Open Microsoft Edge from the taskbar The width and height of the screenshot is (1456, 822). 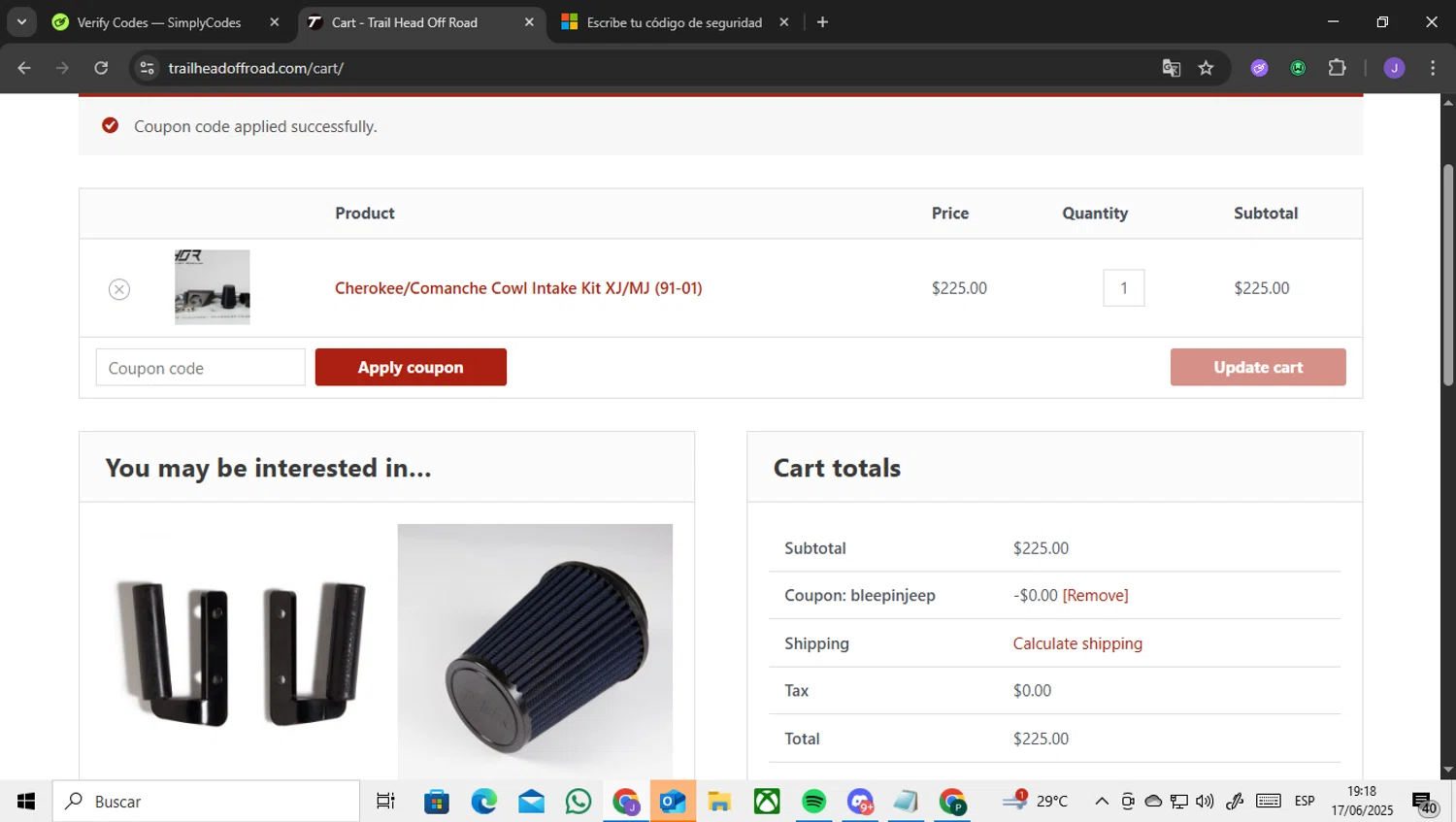coord(484,802)
